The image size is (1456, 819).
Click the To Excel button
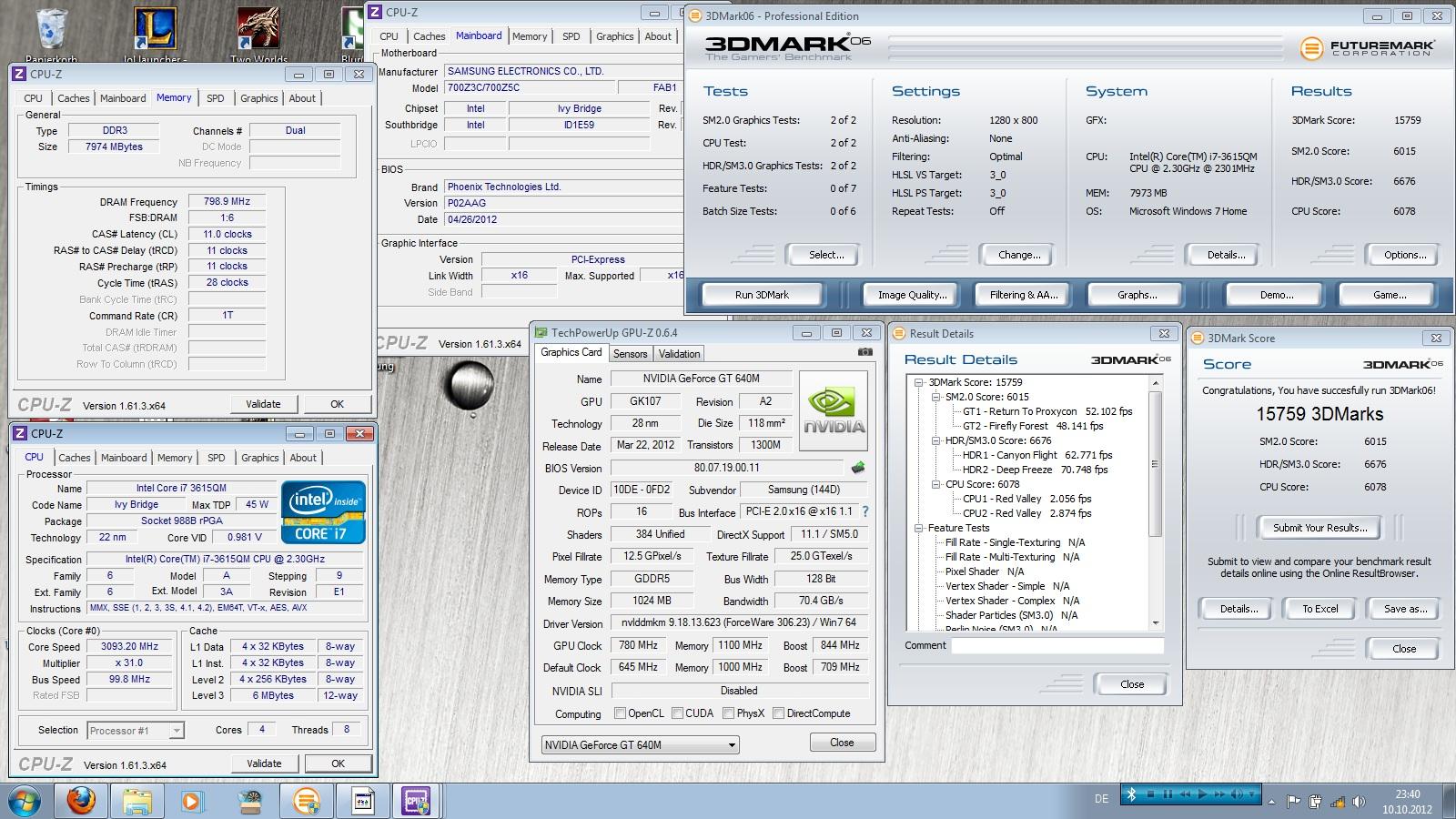pos(1319,609)
